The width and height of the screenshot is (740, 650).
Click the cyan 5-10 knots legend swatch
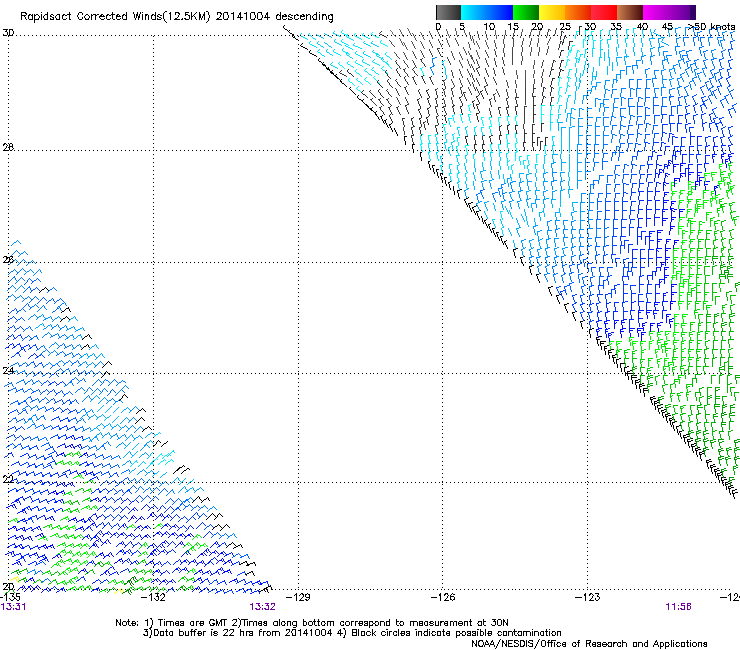(x=474, y=12)
